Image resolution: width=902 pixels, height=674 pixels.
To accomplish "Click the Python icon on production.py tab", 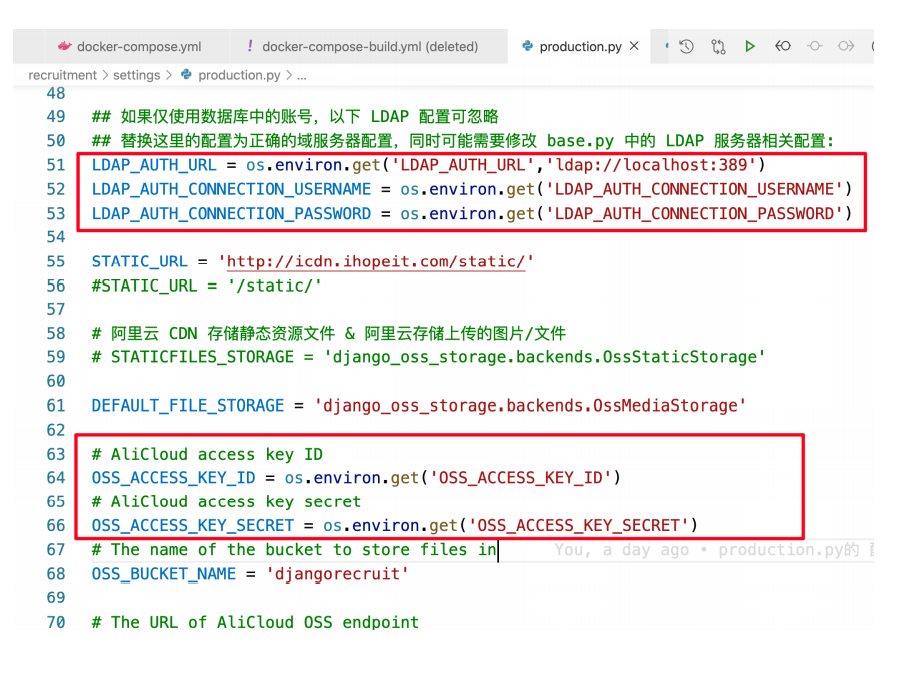I will coord(527,46).
